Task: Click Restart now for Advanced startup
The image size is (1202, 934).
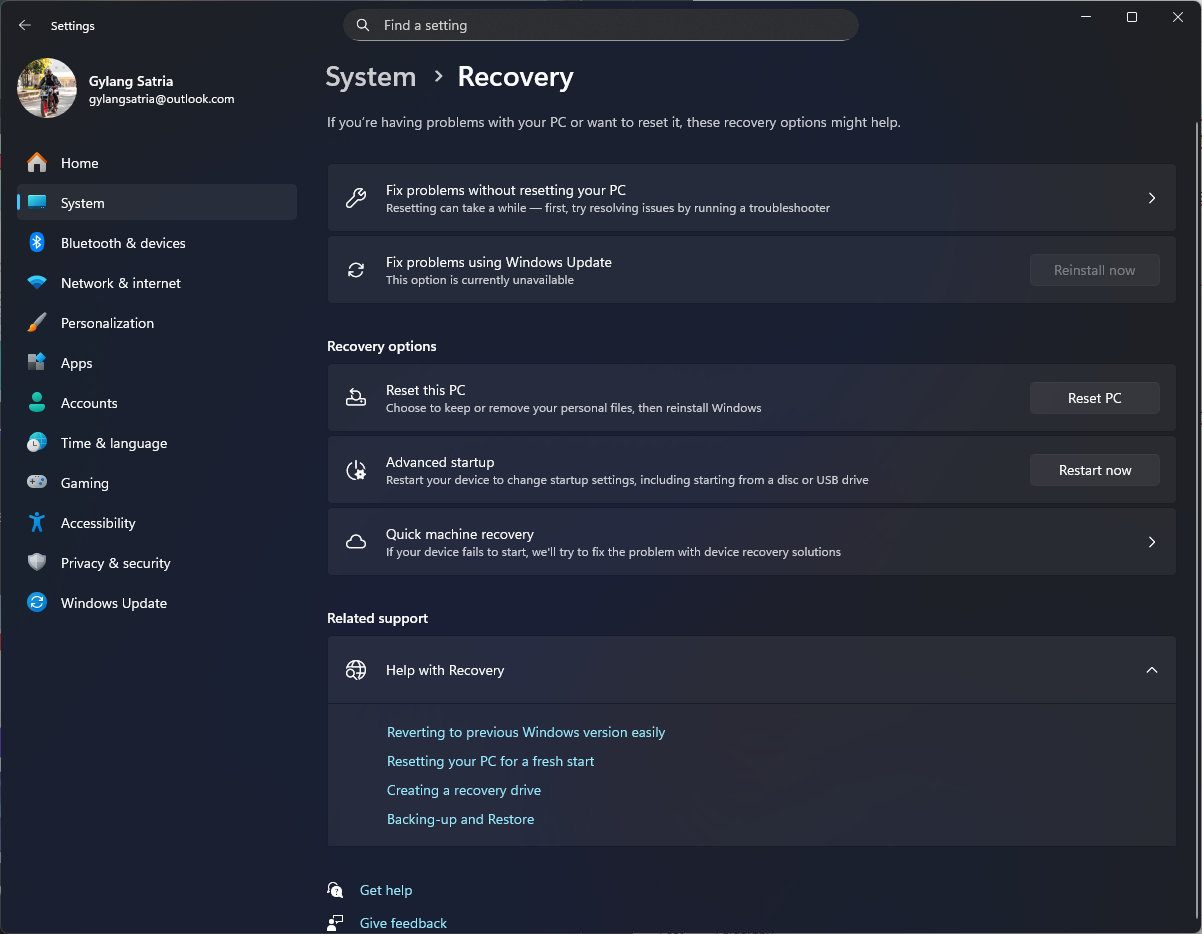Action: click(x=1094, y=470)
